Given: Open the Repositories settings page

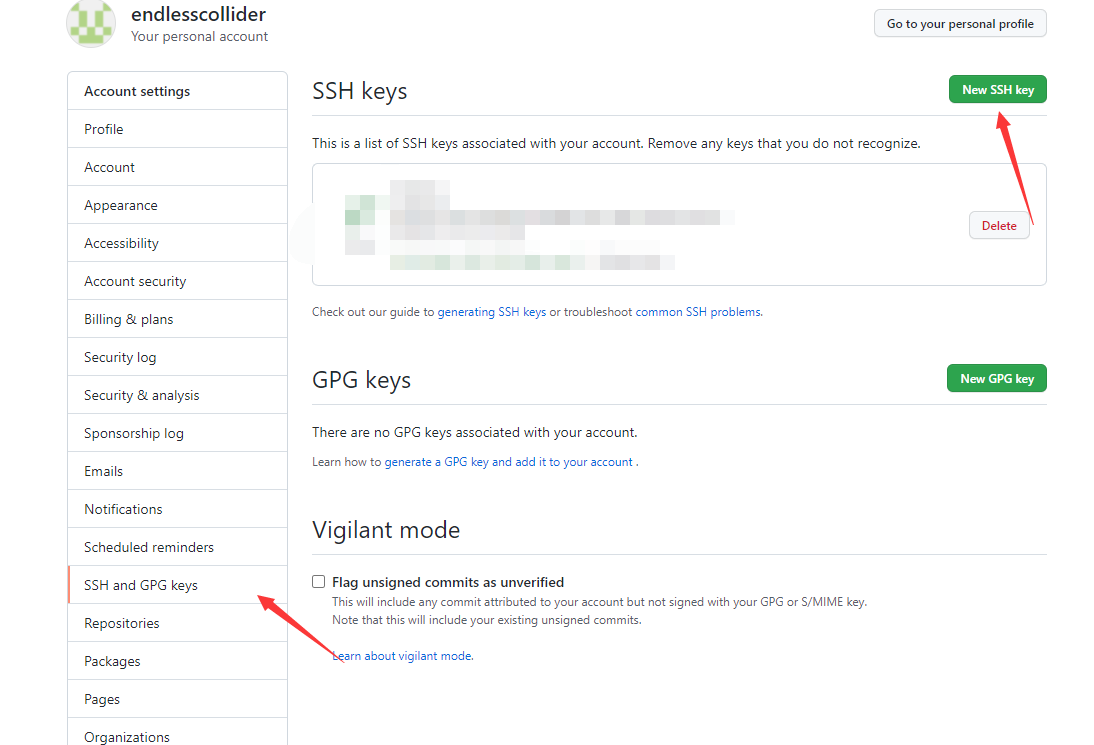Looking at the screenshot, I should coord(177,624).
